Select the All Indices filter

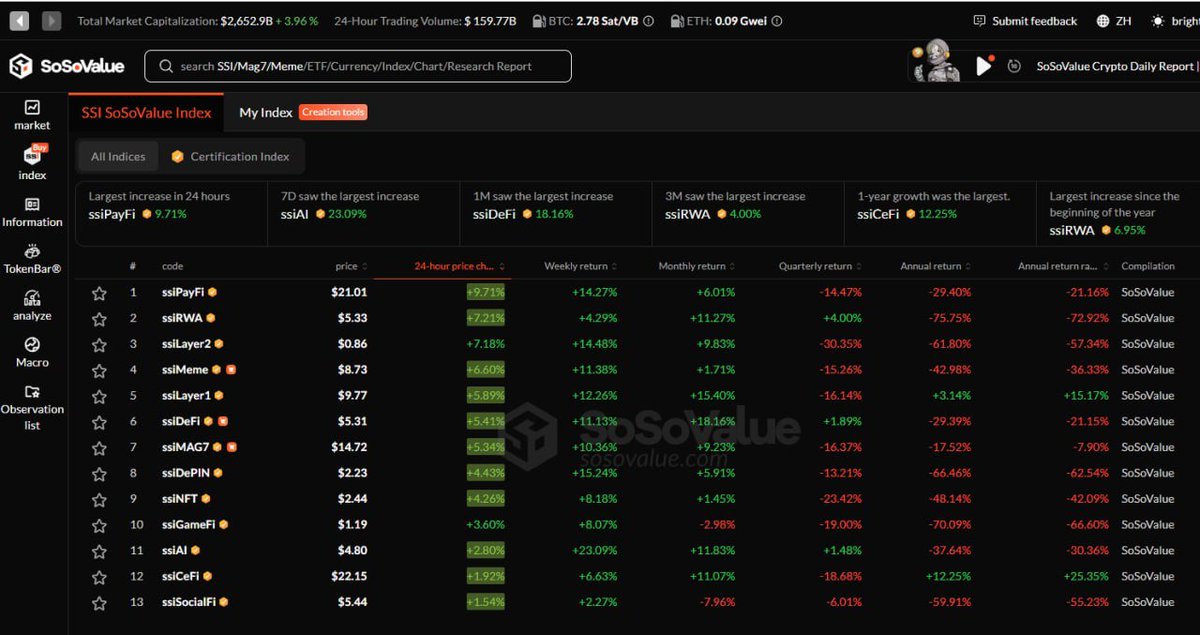(118, 156)
